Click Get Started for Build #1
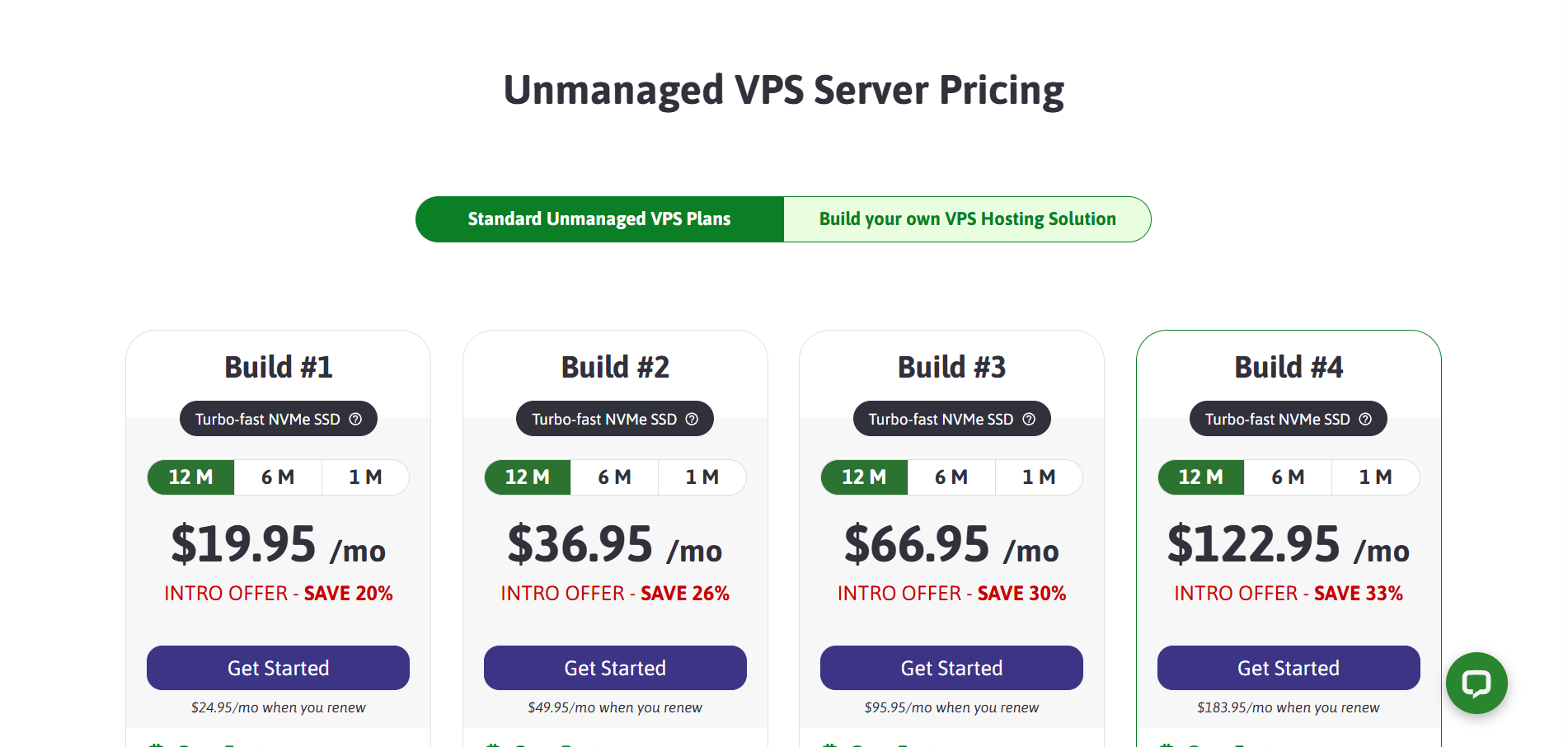Image resolution: width=1568 pixels, height=747 pixels. coord(278,668)
